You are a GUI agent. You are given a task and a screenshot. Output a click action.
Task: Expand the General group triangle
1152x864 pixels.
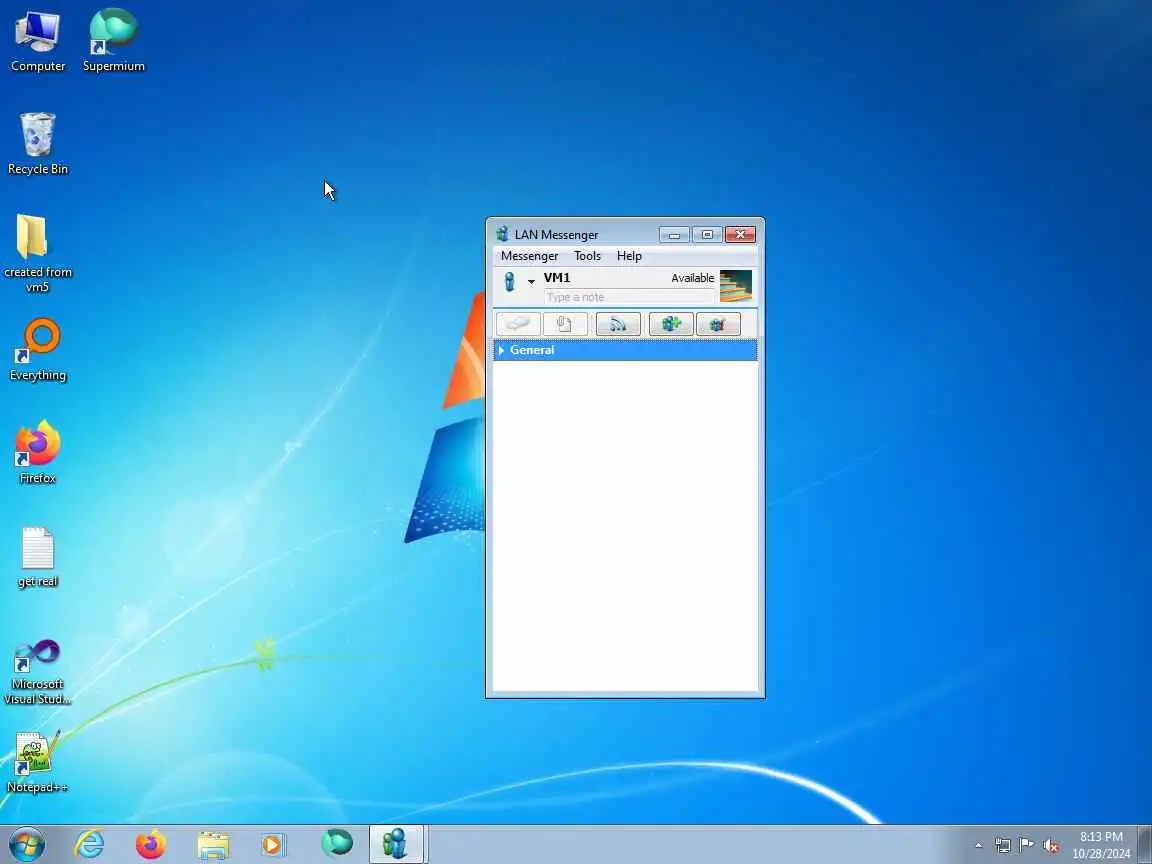point(501,350)
